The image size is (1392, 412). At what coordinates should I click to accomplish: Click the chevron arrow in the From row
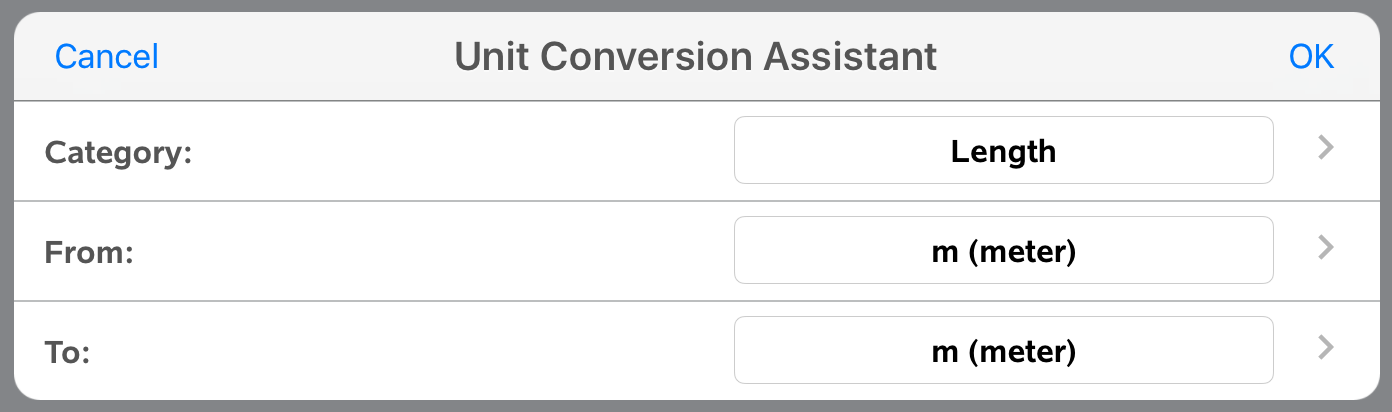[x=1326, y=248]
